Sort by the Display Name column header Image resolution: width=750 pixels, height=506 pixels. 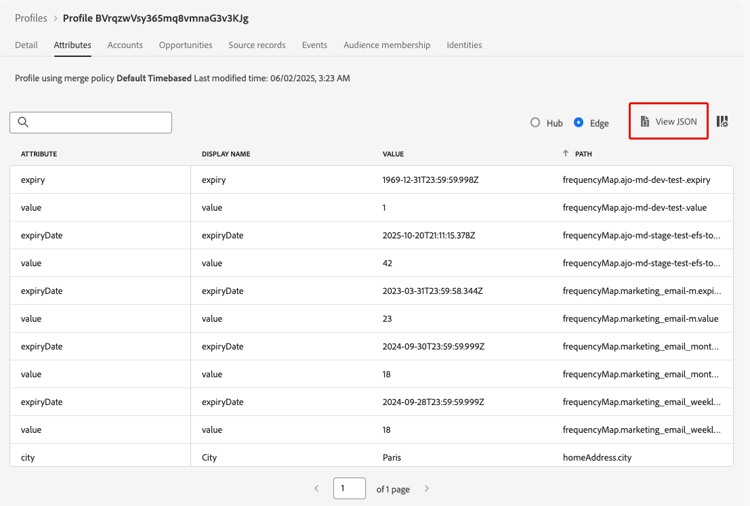(226, 154)
